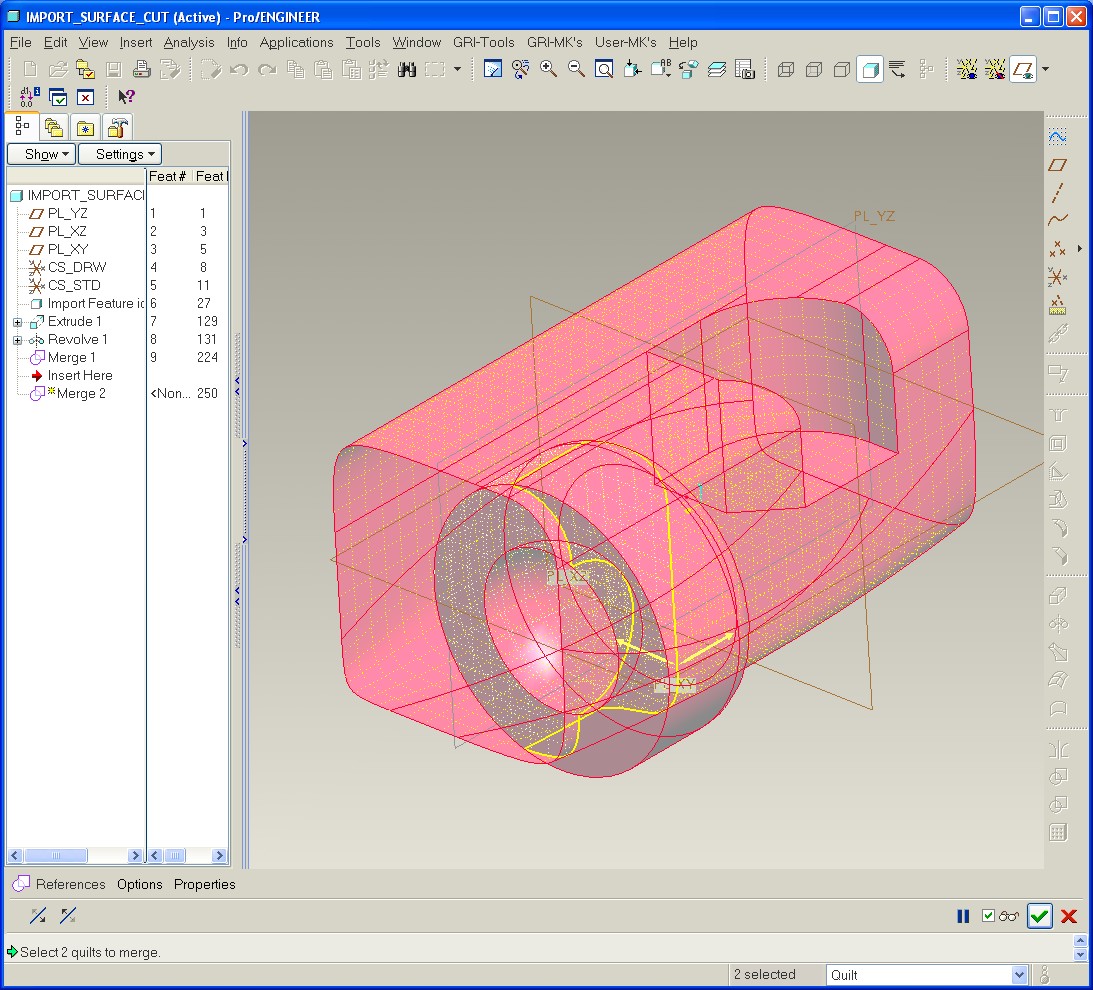Image resolution: width=1093 pixels, height=990 pixels.
Task: Activate the What's This help cursor
Action: [126, 97]
